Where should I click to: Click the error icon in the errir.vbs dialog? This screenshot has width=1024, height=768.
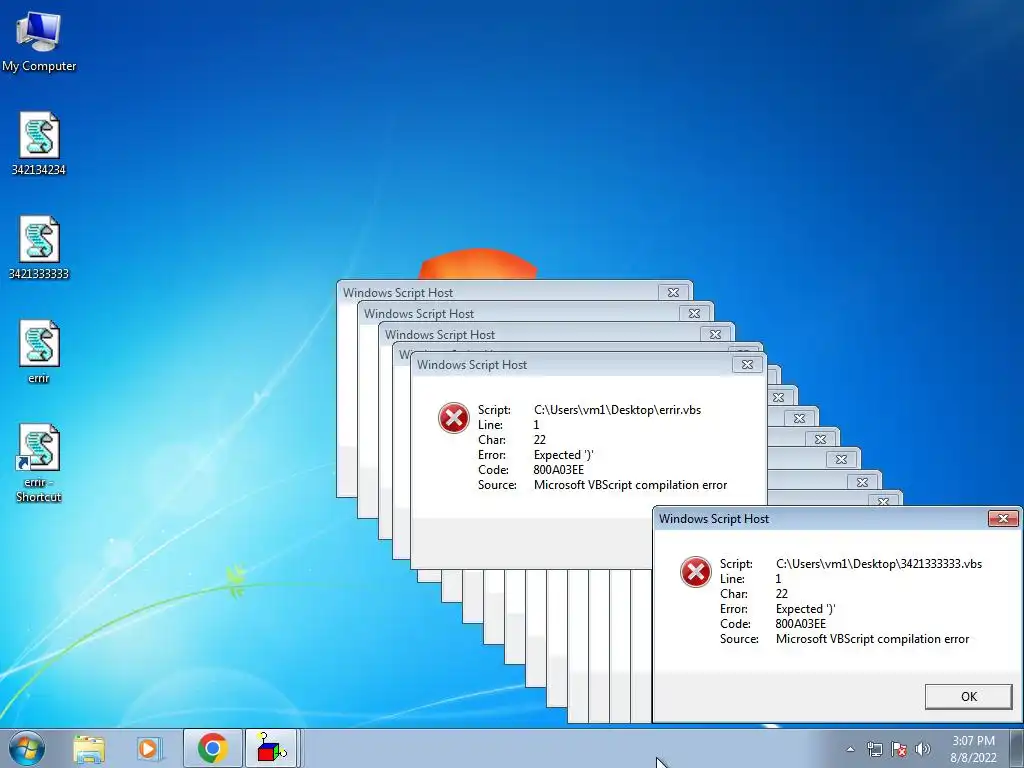coord(453,418)
